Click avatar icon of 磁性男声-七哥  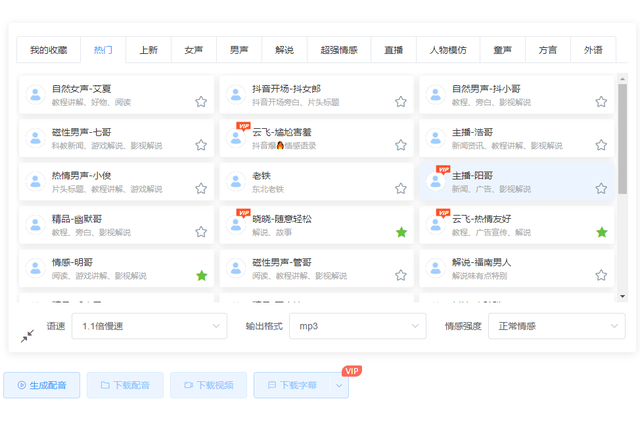36,138
